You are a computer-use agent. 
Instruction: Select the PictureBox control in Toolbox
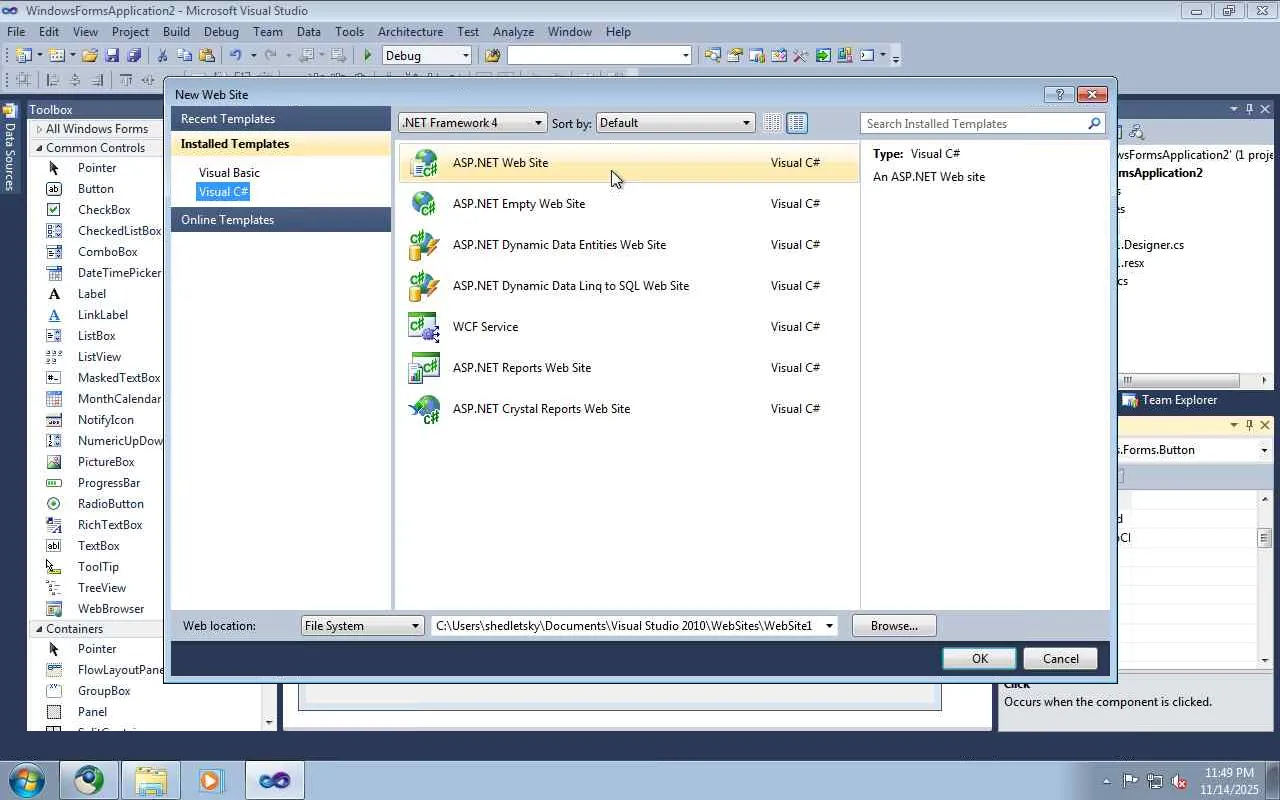point(106,462)
